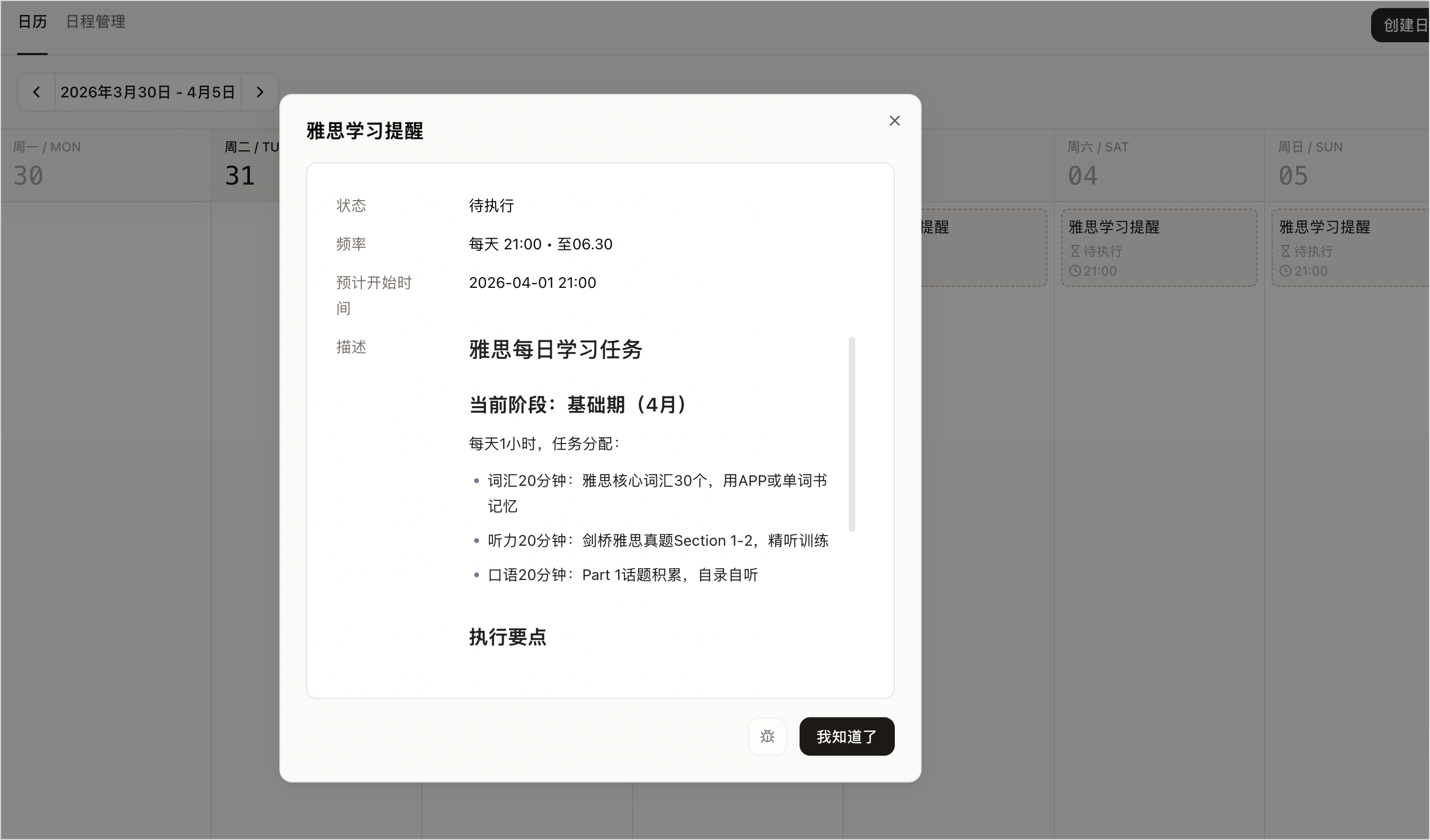Viewport: 1430px width, 840px height.
Task: Go to next week with right chevron
Action: (260, 92)
